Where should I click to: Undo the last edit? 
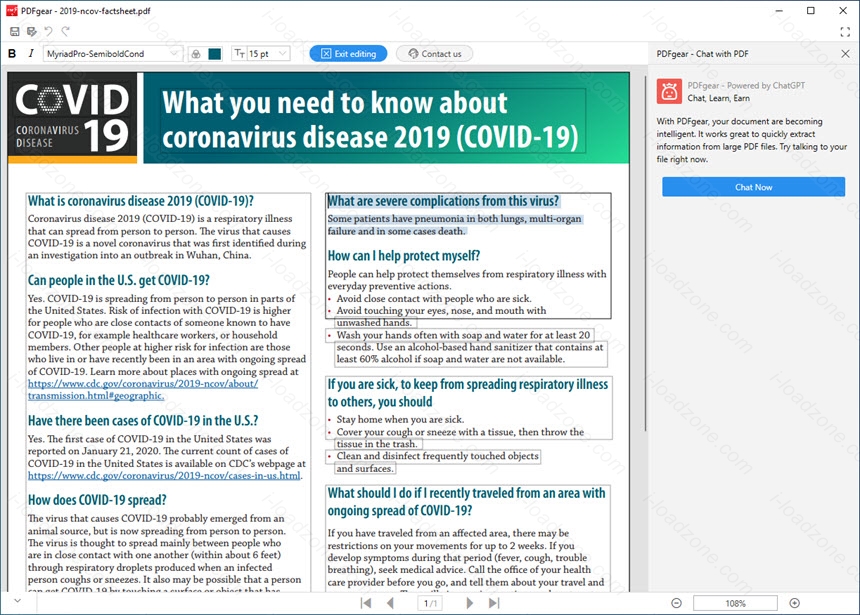[x=49, y=32]
